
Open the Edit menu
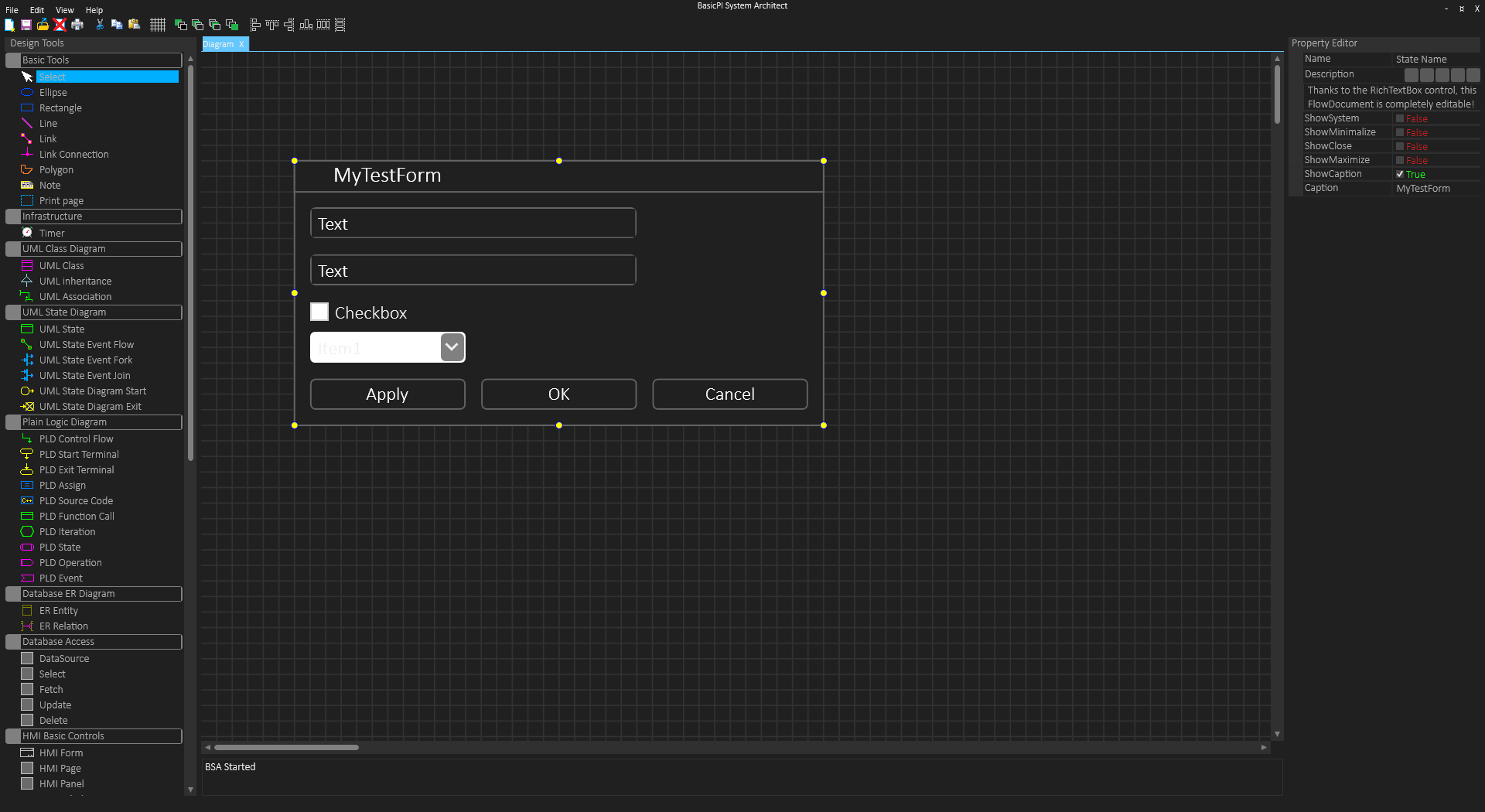click(37, 10)
